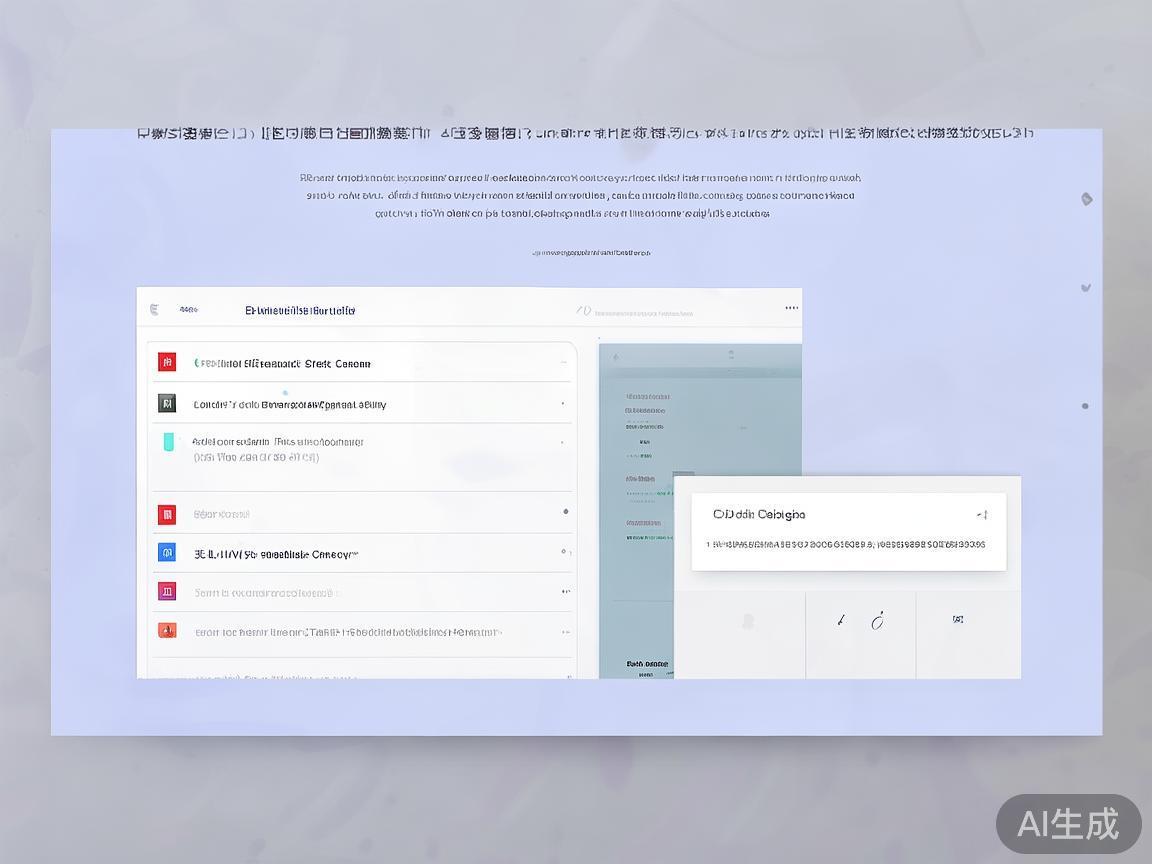This screenshot has width=1152, height=864.
Task: Click the search field in the panel header
Action: click(642, 313)
